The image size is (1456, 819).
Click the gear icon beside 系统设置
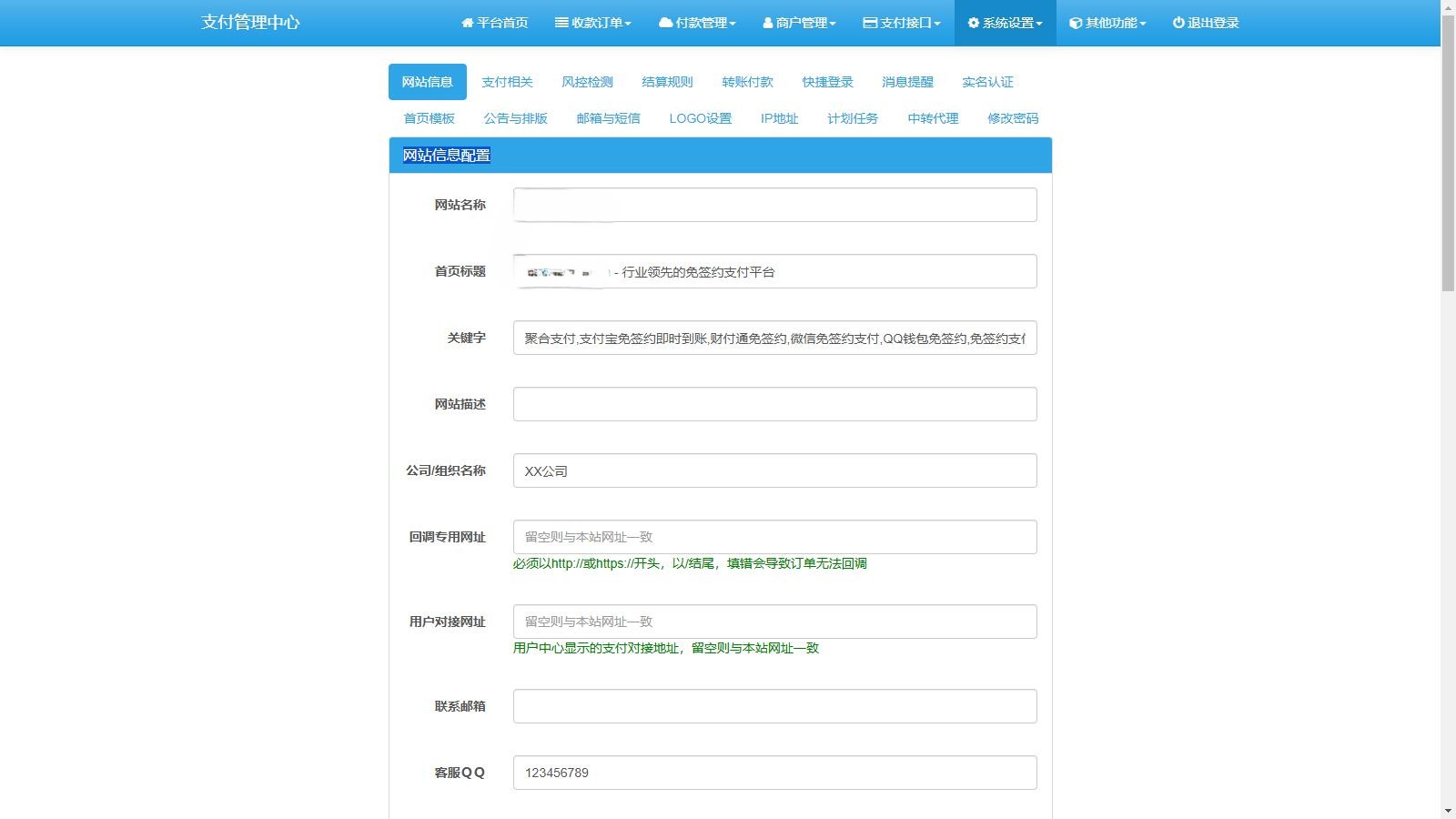coord(974,23)
